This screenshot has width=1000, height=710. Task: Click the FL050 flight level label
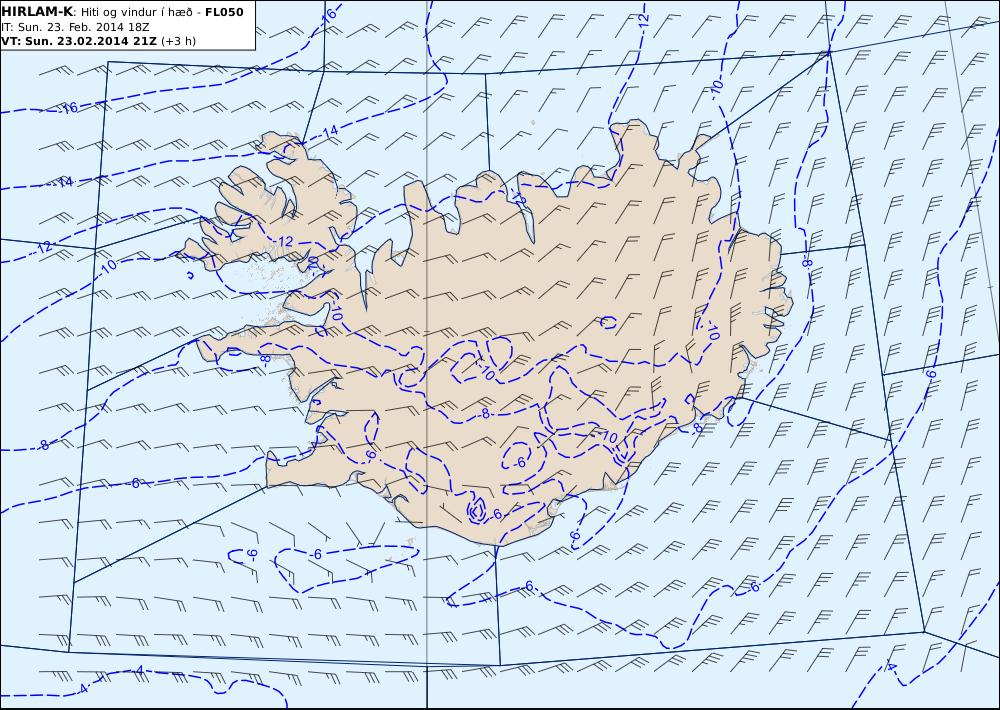[x=224, y=12]
